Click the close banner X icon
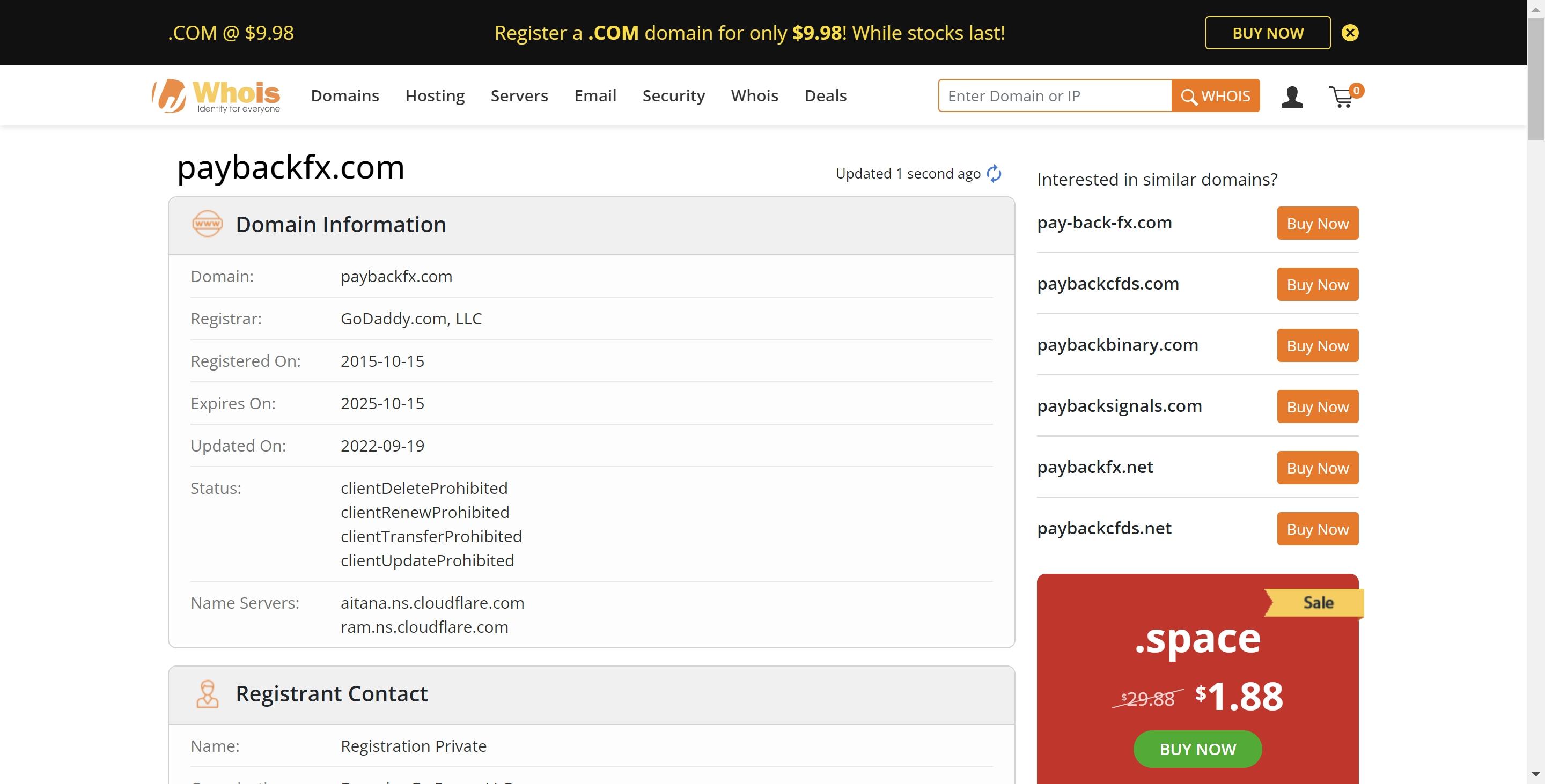This screenshot has height=784, width=1545. 1350,32
